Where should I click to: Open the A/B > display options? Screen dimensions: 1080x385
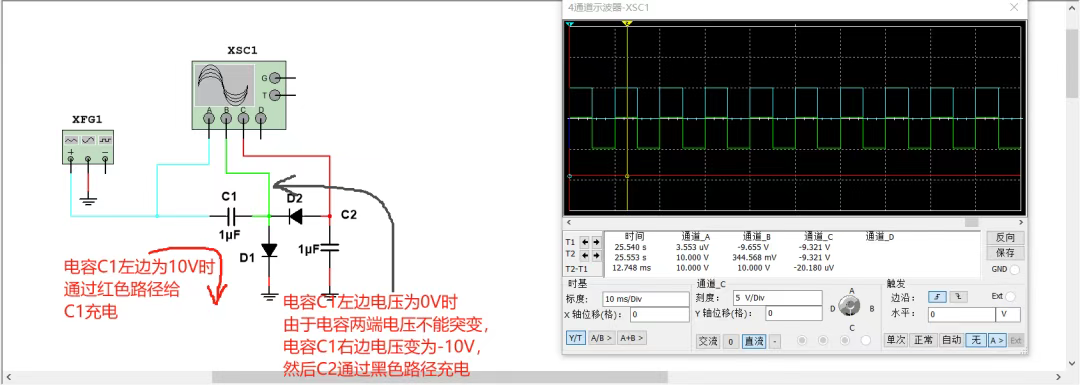point(601,338)
